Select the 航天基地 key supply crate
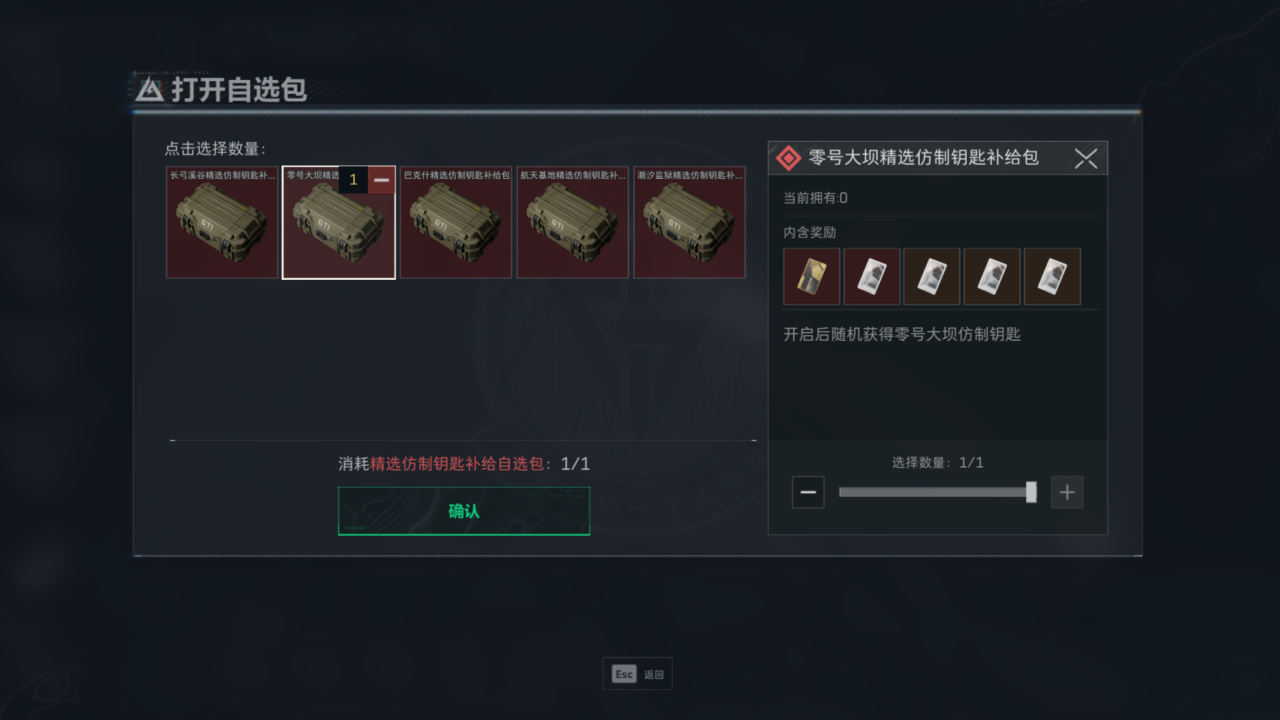The height and width of the screenshot is (720, 1280). pos(573,222)
